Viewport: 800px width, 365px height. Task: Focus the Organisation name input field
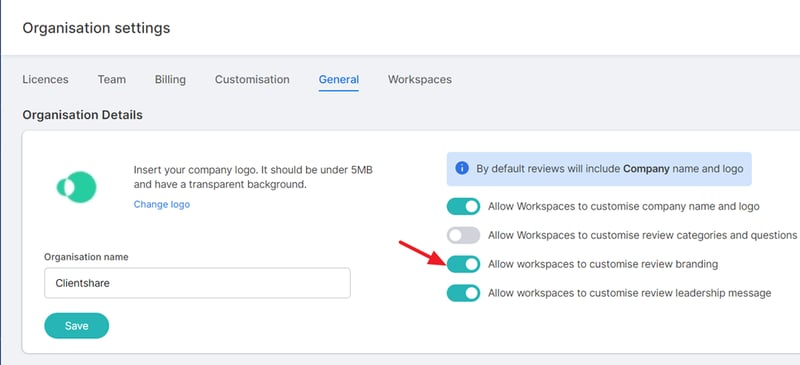pyautogui.click(x=197, y=283)
